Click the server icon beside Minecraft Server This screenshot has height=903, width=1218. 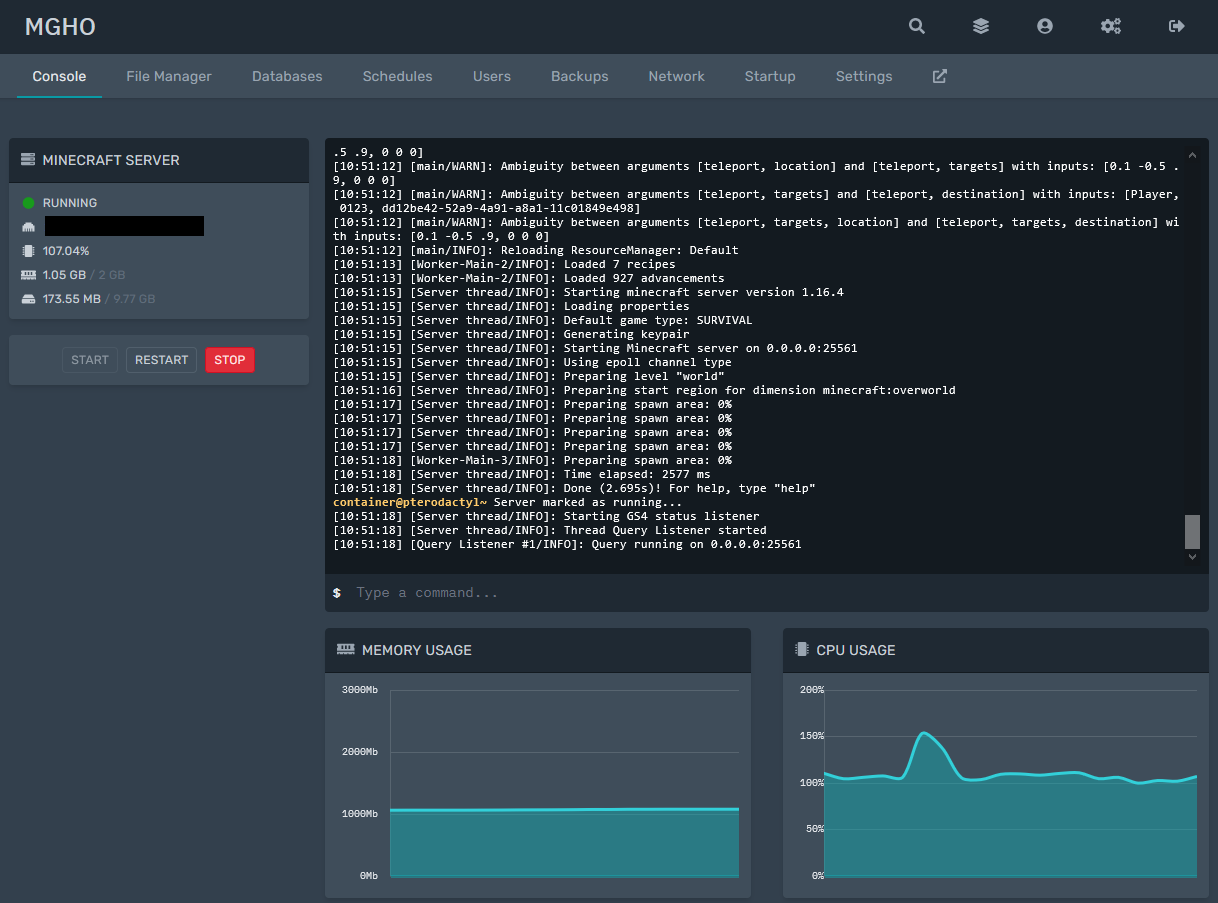[28, 160]
